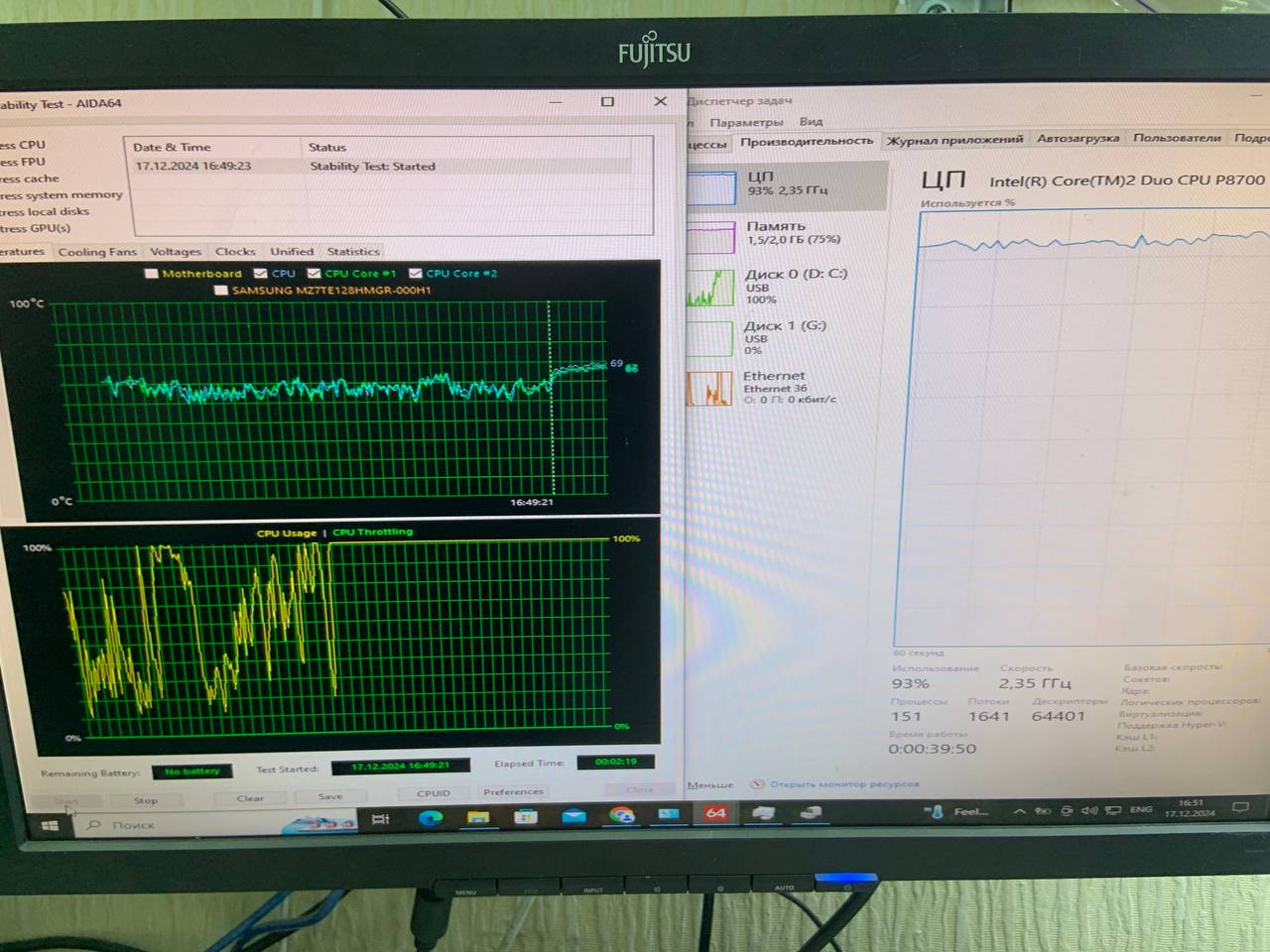Image resolution: width=1270 pixels, height=952 pixels.
Task: Launch Microsoft Edge from the taskbar
Action: [x=430, y=817]
